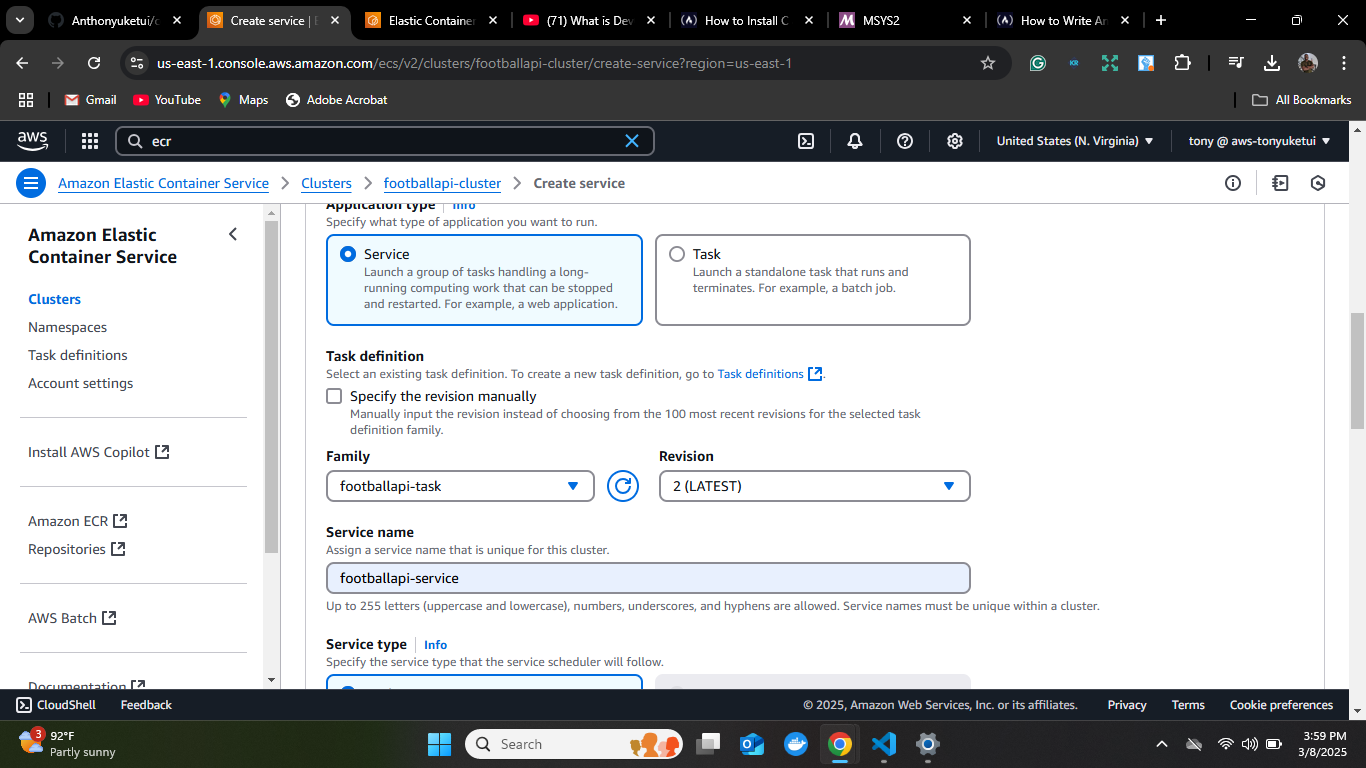The width and height of the screenshot is (1366, 768).
Task: Clear the ecr search text
Action: pyautogui.click(x=632, y=141)
